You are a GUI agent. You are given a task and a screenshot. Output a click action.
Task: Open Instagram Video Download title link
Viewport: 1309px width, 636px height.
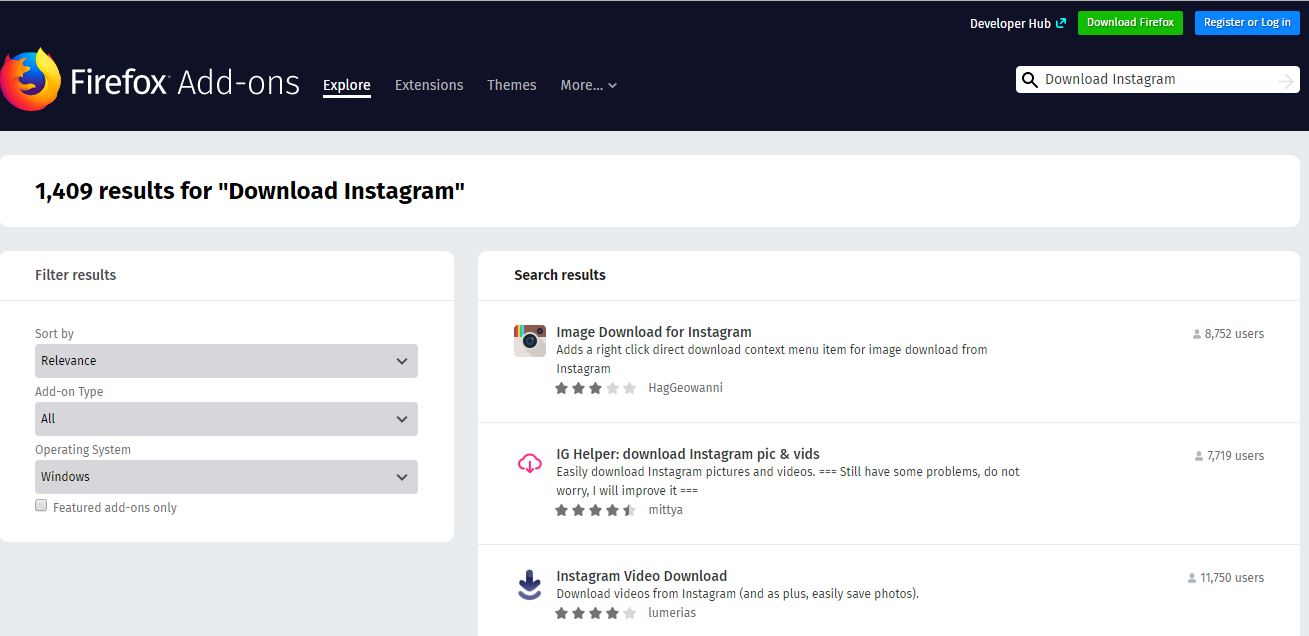(x=642, y=576)
